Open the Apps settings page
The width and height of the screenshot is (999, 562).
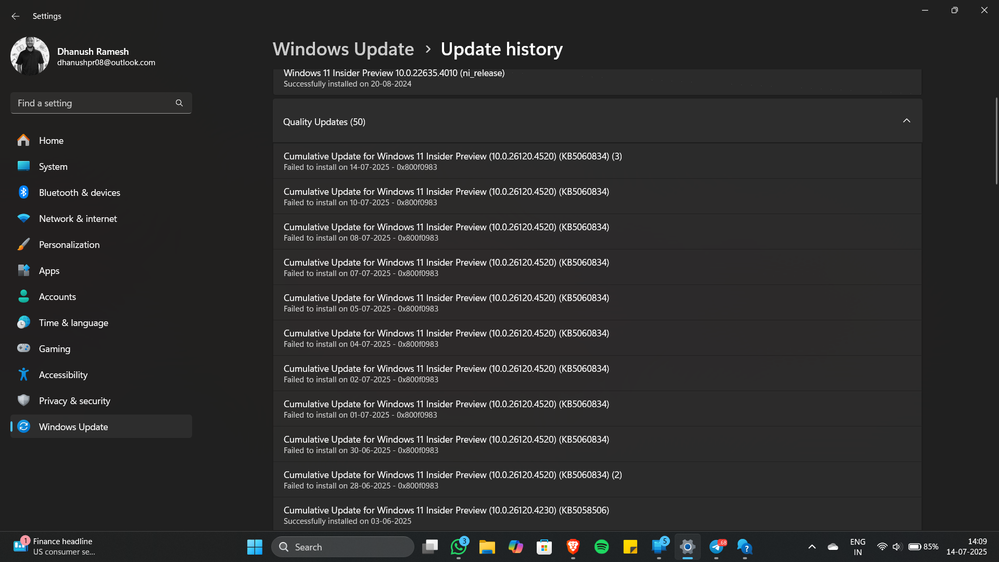(101, 271)
